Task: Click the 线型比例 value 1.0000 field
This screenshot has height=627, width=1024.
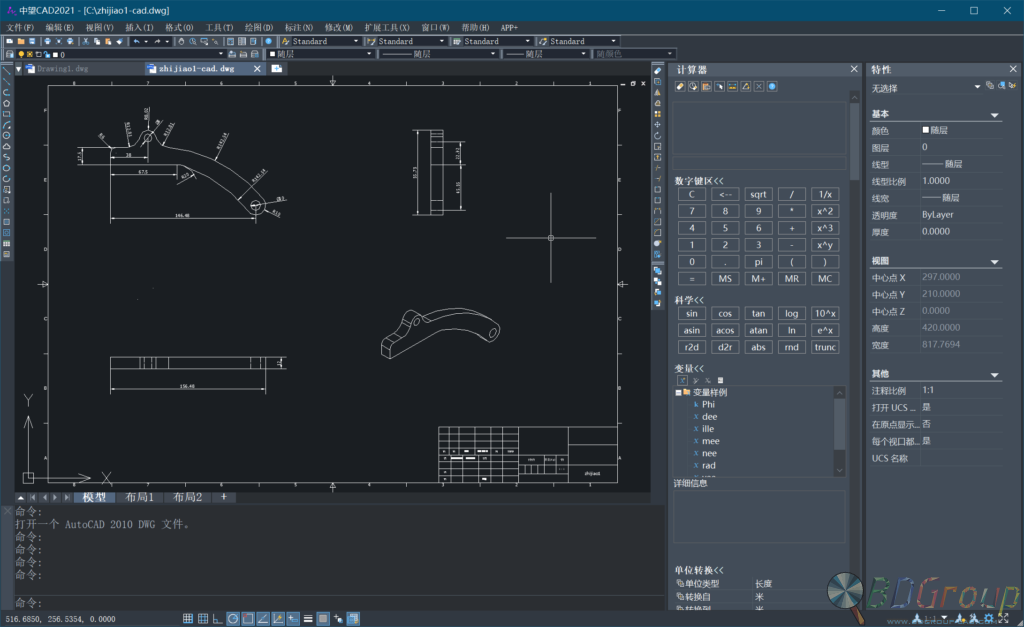Action: pyautogui.click(x=961, y=181)
